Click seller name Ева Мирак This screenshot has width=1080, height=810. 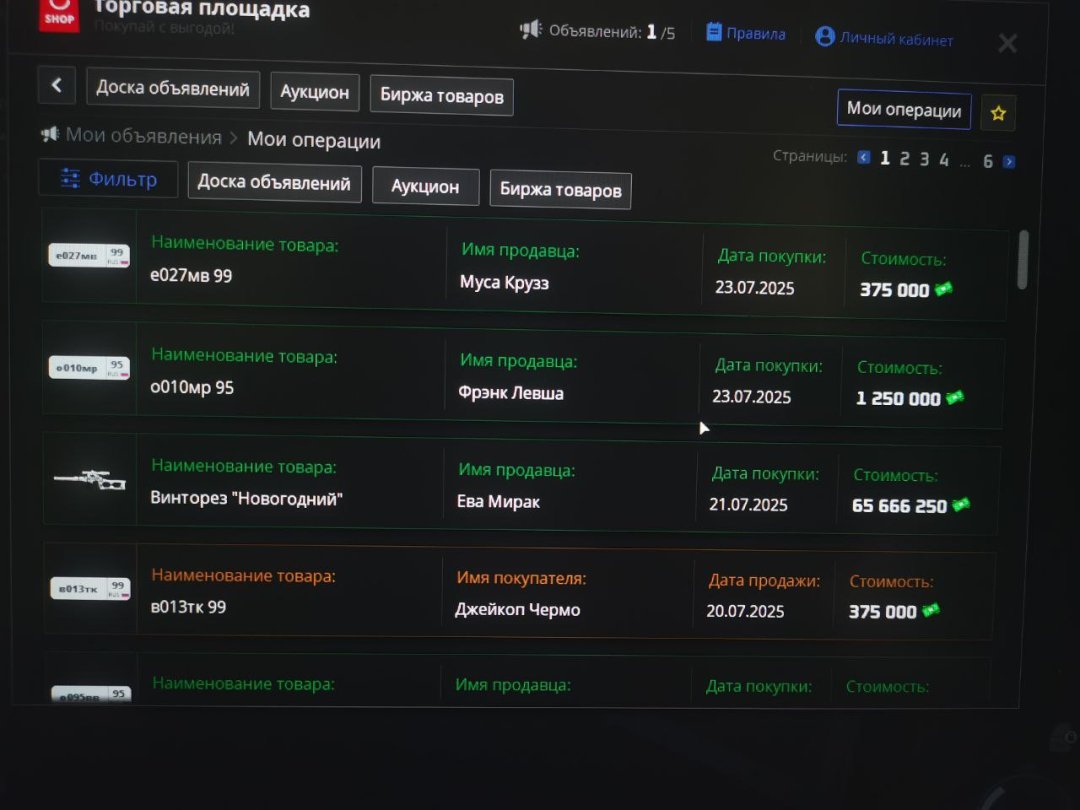[498, 501]
